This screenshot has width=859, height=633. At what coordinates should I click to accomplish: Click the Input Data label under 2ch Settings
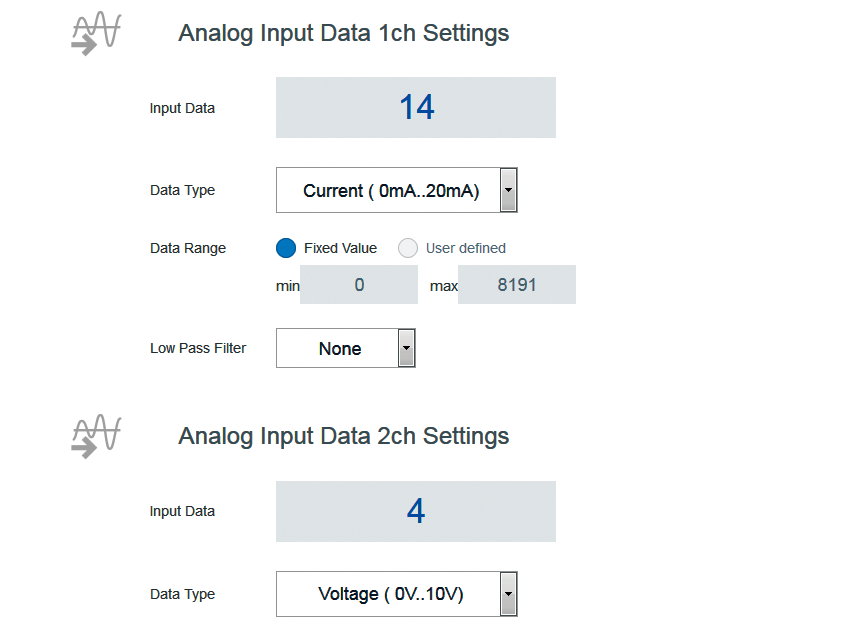182,511
